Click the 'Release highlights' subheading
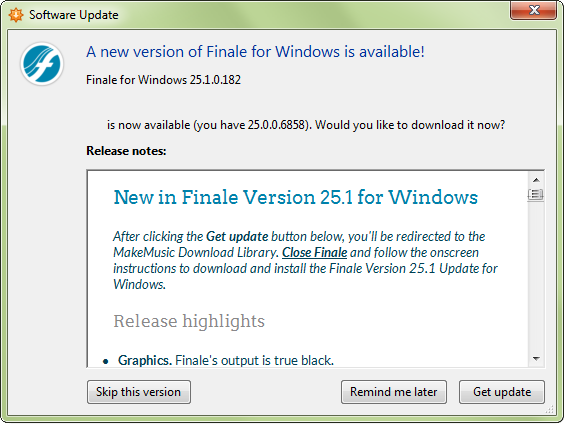 189,321
